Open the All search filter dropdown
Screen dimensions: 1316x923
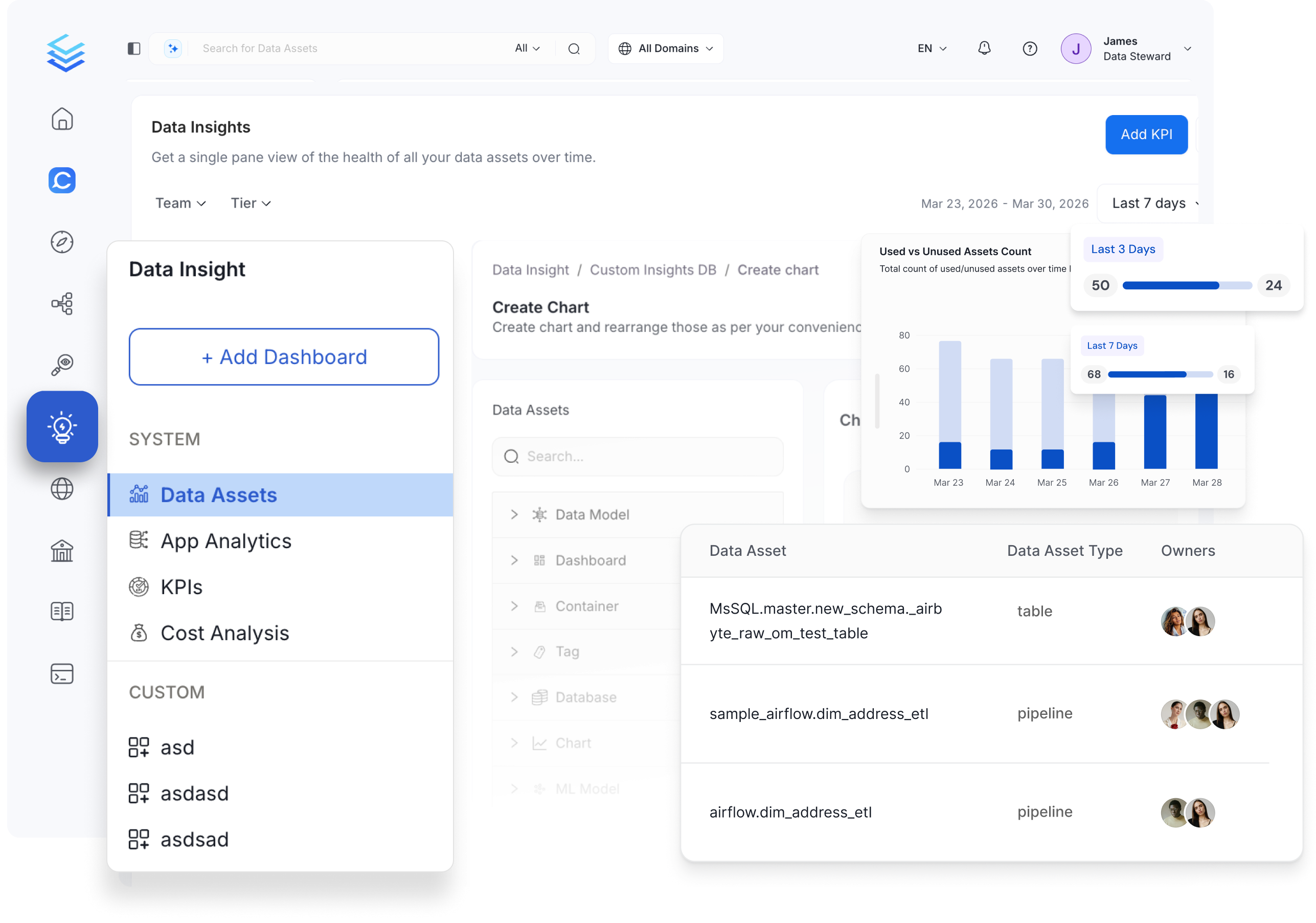tap(527, 48)
